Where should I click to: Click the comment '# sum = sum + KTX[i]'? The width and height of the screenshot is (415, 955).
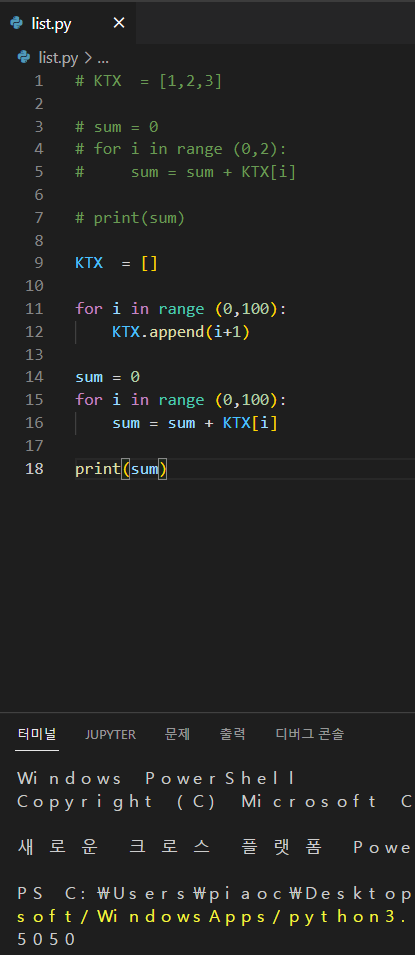click(x=186, y=172)
